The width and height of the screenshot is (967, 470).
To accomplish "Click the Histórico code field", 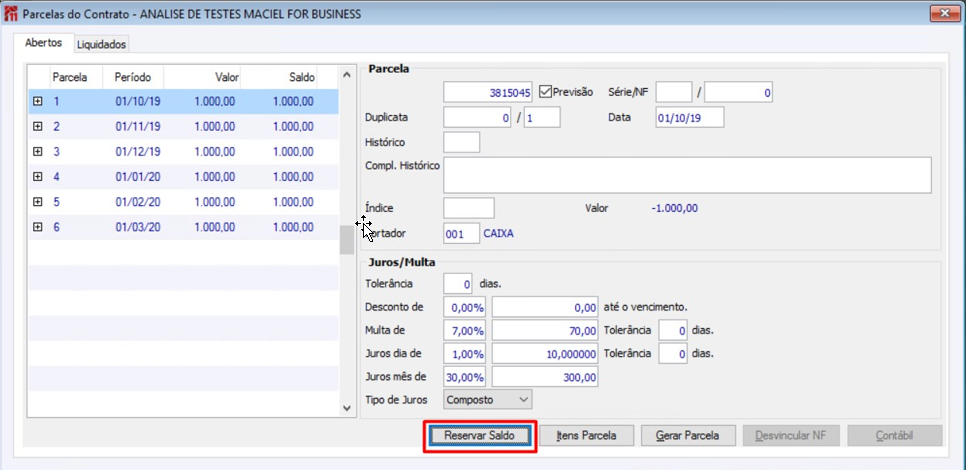I will pos(462,142).
